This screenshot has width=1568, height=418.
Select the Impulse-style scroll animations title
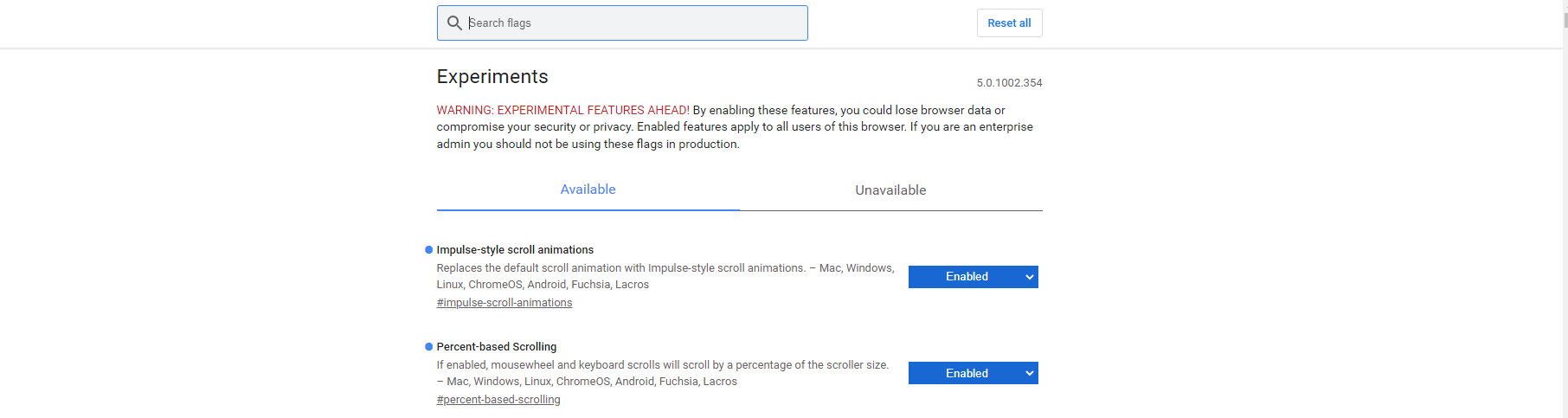coord(515,250)
